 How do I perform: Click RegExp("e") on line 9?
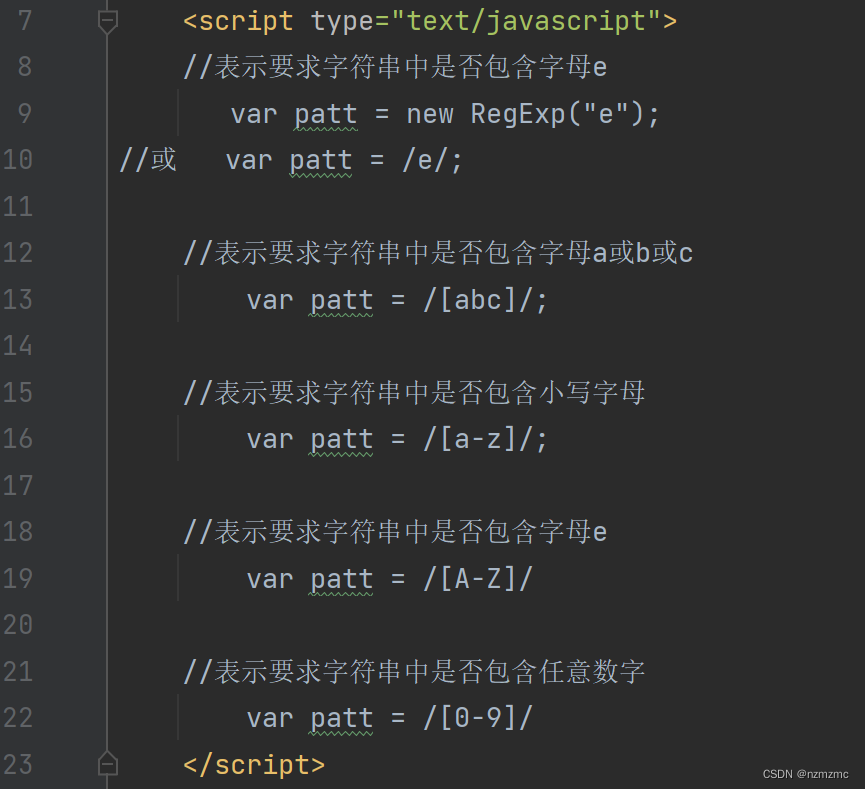pos(557,114)
